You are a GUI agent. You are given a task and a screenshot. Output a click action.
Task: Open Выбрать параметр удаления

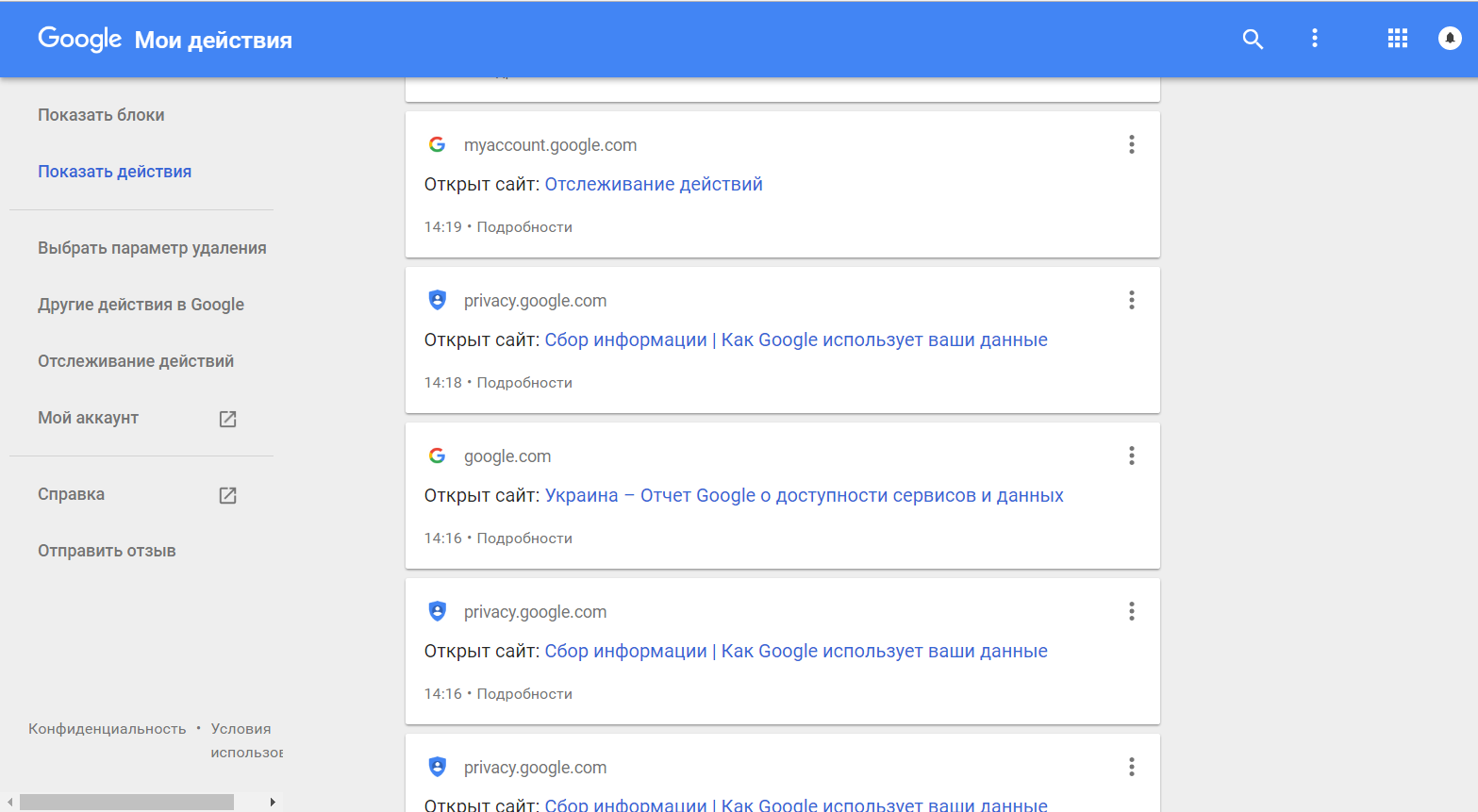click(x=152, y=248)
